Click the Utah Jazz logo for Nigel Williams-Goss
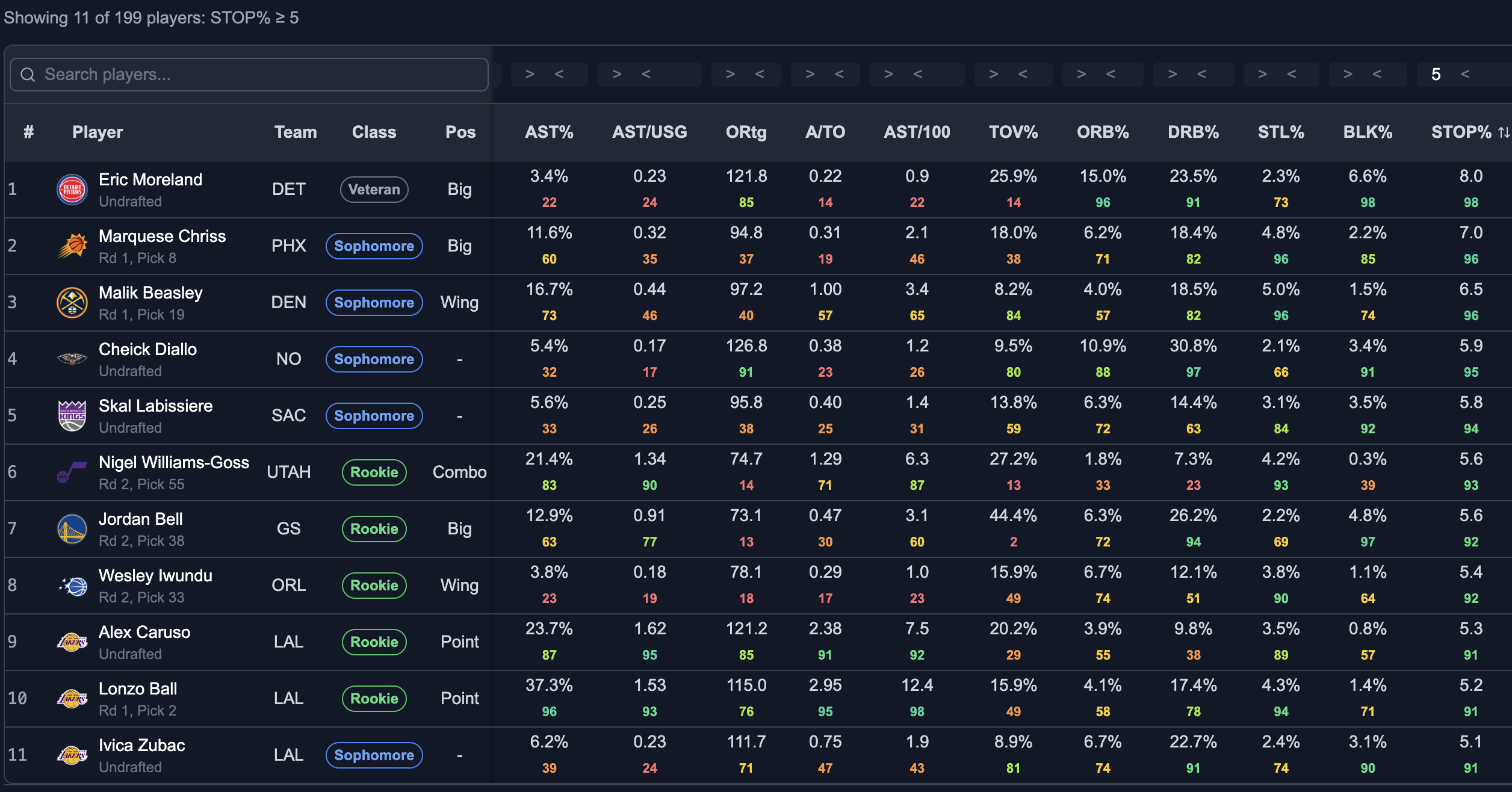 tap(72, 472)
